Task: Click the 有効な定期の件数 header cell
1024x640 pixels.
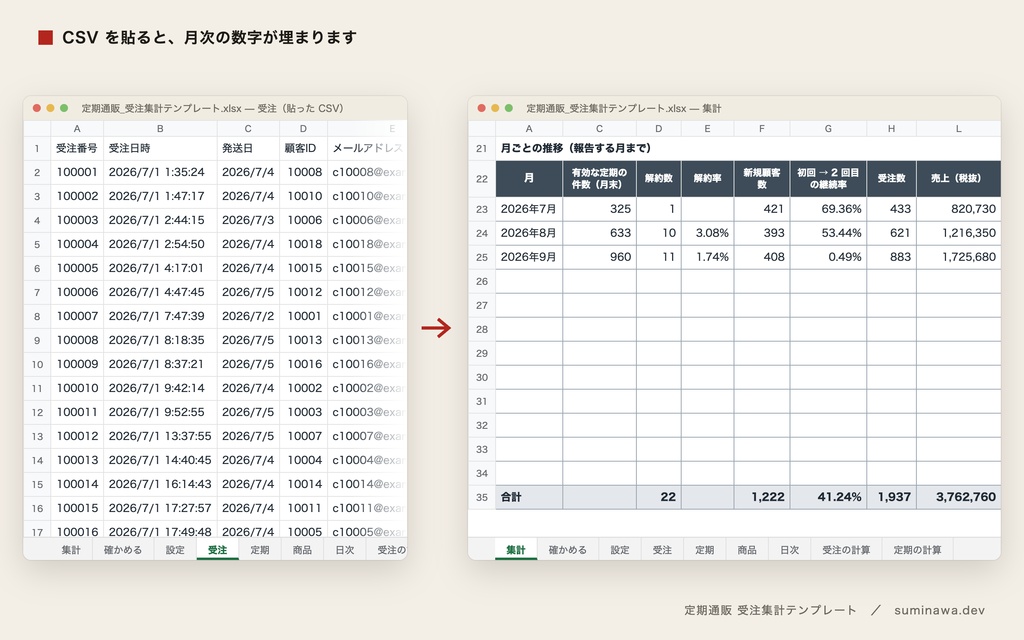Action: click(600, 178)
